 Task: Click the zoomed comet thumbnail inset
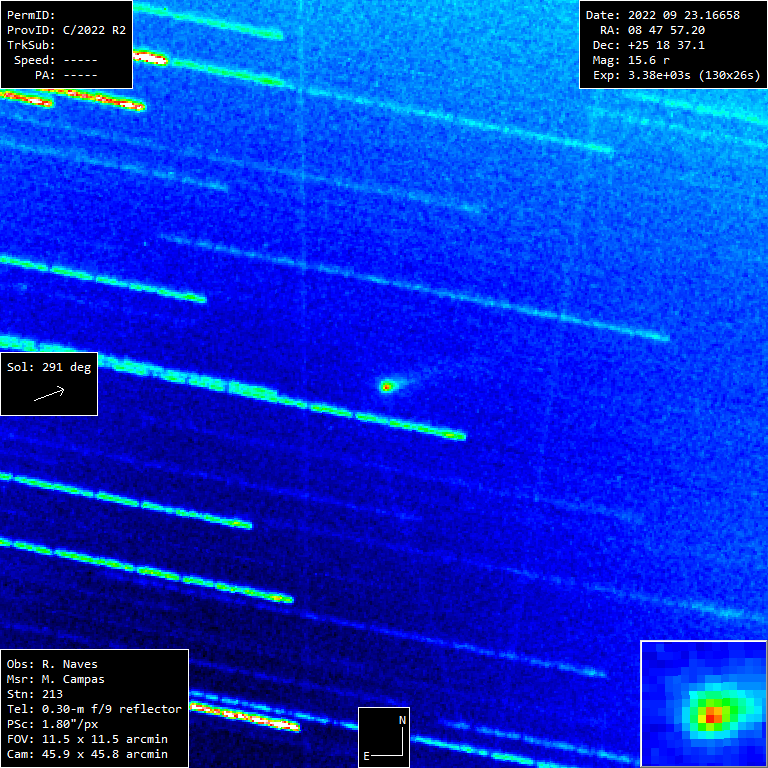704,704
